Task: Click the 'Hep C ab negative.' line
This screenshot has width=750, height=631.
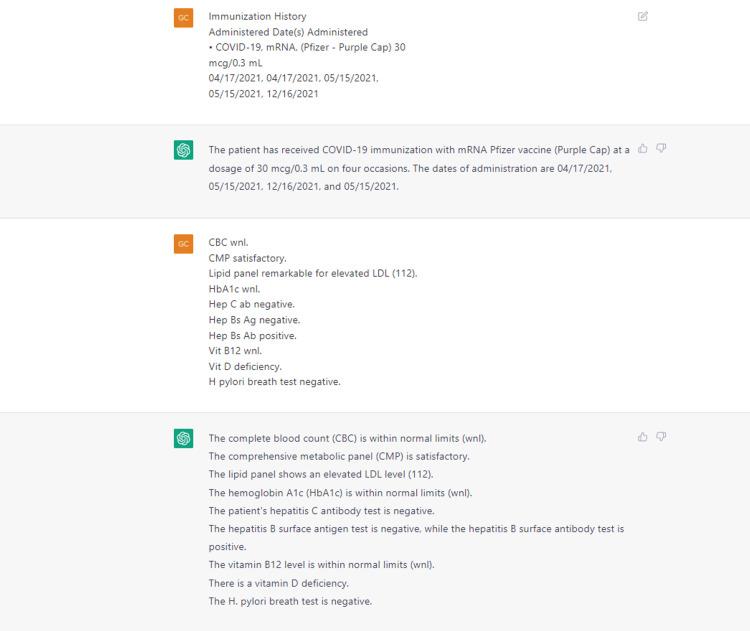Action: click(x=251, y=304)
